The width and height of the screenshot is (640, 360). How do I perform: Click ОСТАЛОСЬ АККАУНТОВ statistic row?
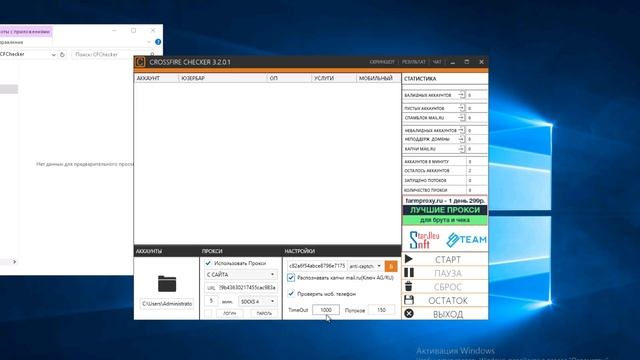tap(445, 171)
